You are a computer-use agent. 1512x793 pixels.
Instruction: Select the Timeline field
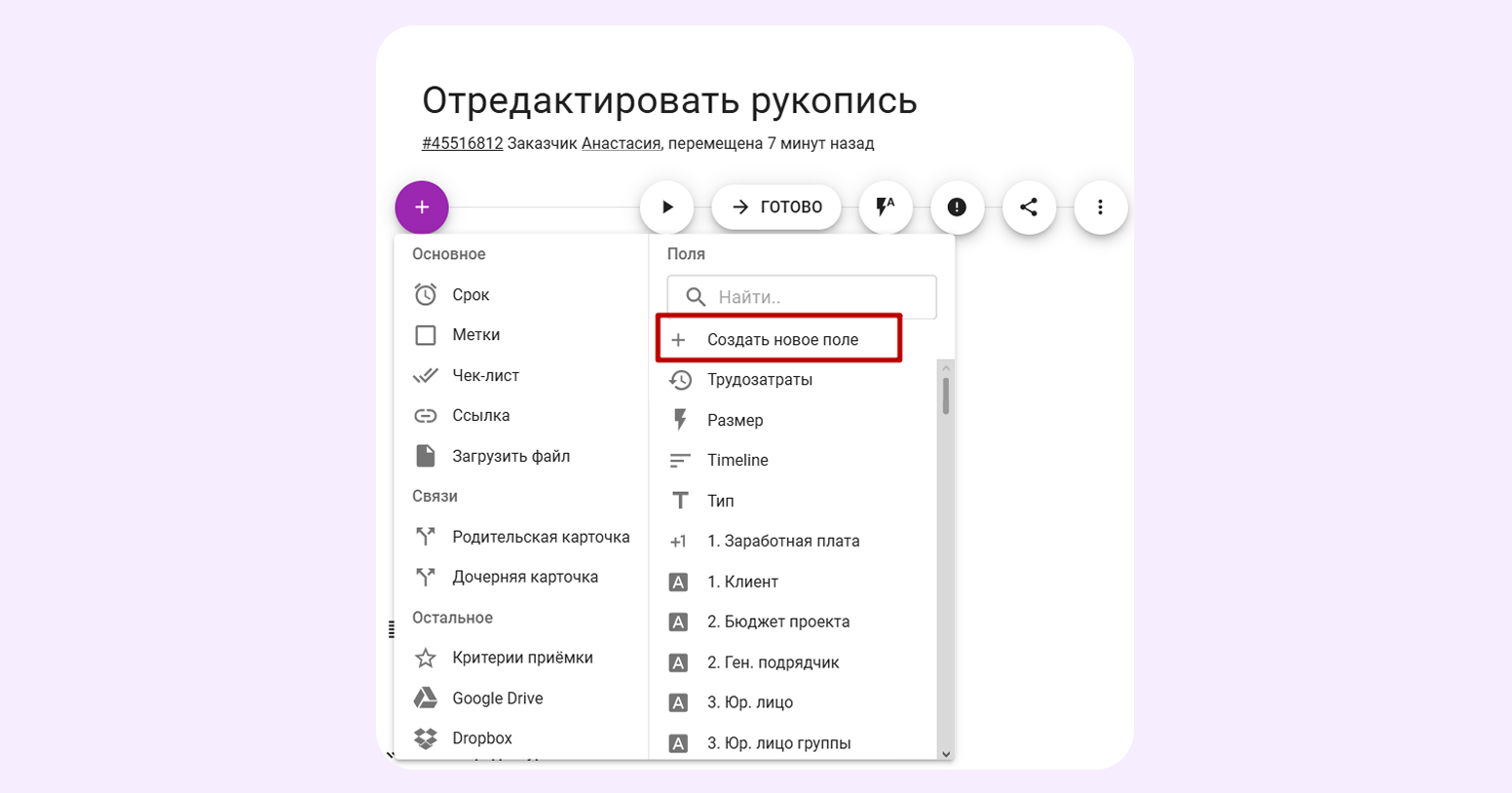click(x=793, y=460)
